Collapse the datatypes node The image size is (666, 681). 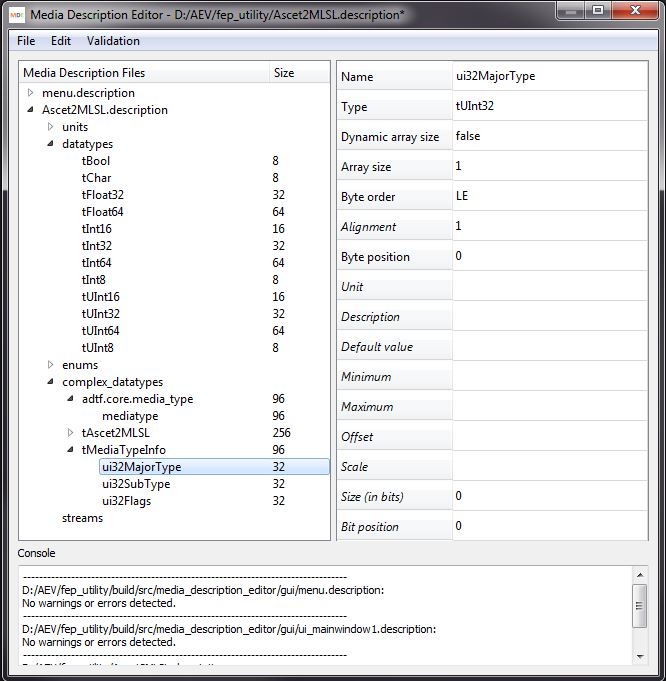pyautogui.click(x=50, y=144)
